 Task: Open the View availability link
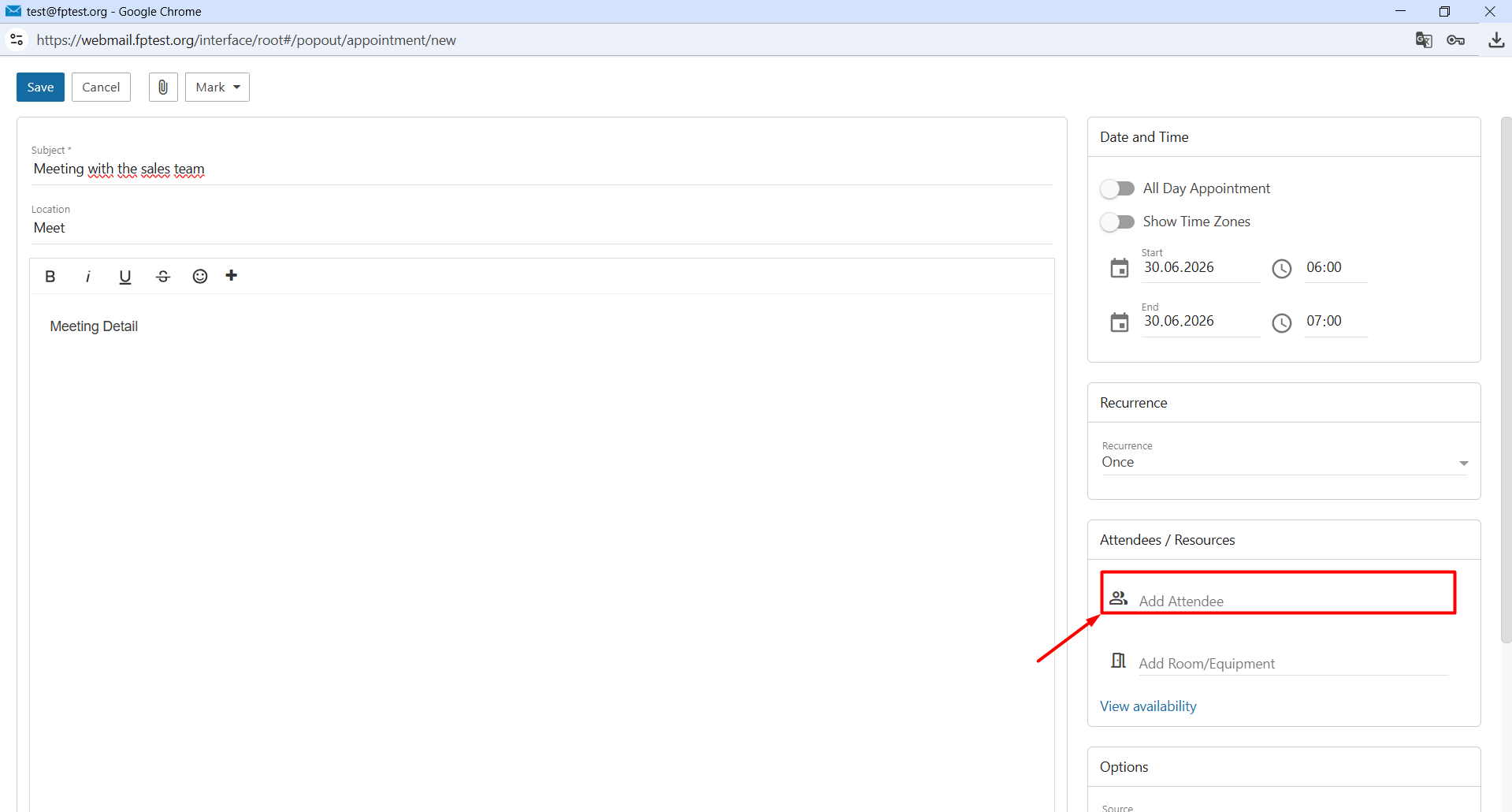(x=1148, y=706)
